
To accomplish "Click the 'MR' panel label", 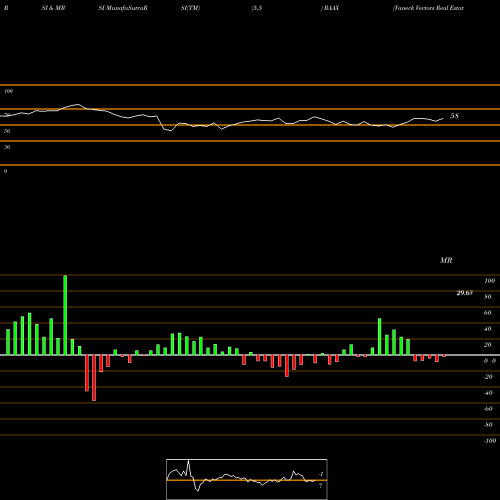I will tap(446, 260).
